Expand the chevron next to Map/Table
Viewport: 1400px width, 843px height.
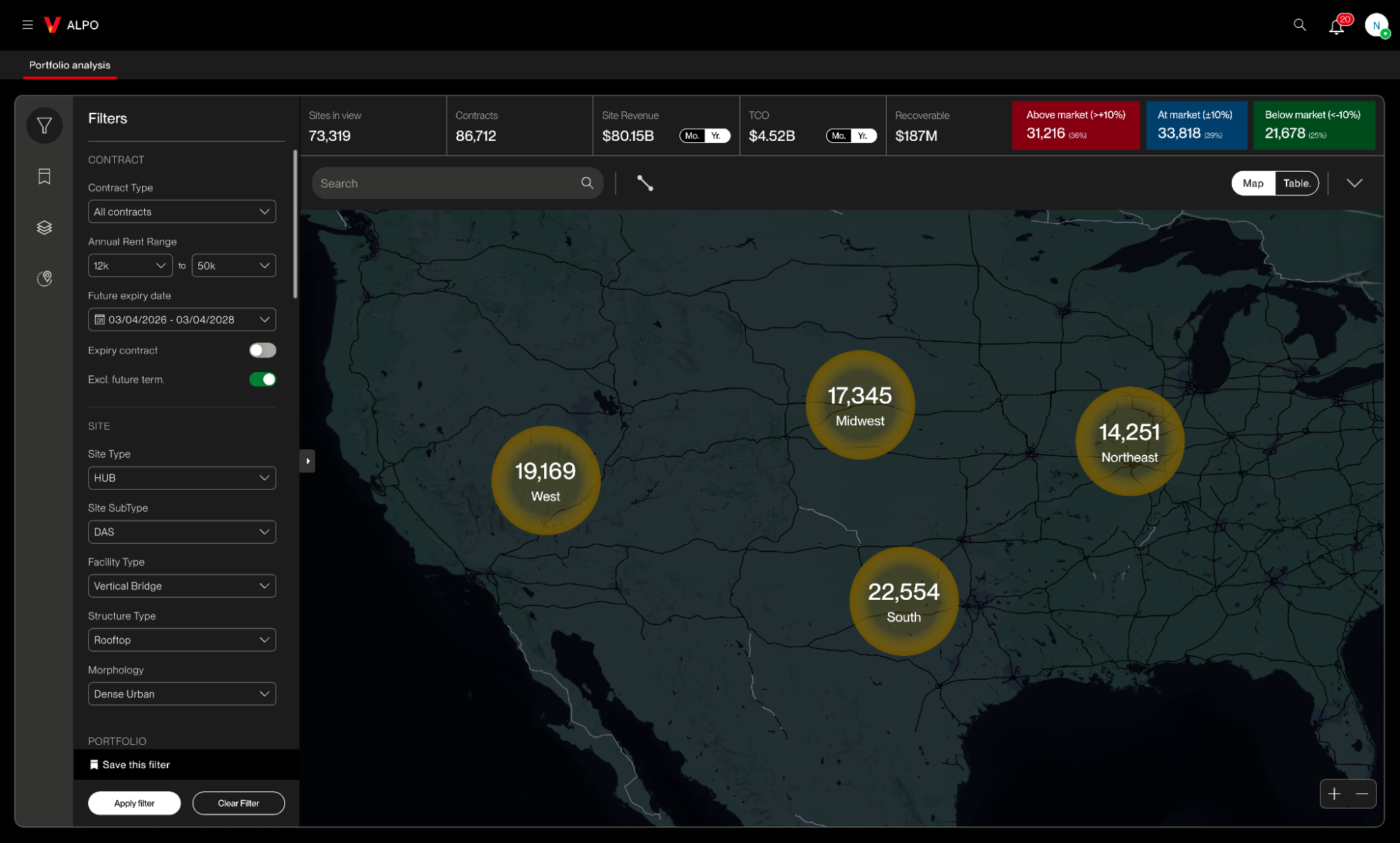tap(1354, 183)
